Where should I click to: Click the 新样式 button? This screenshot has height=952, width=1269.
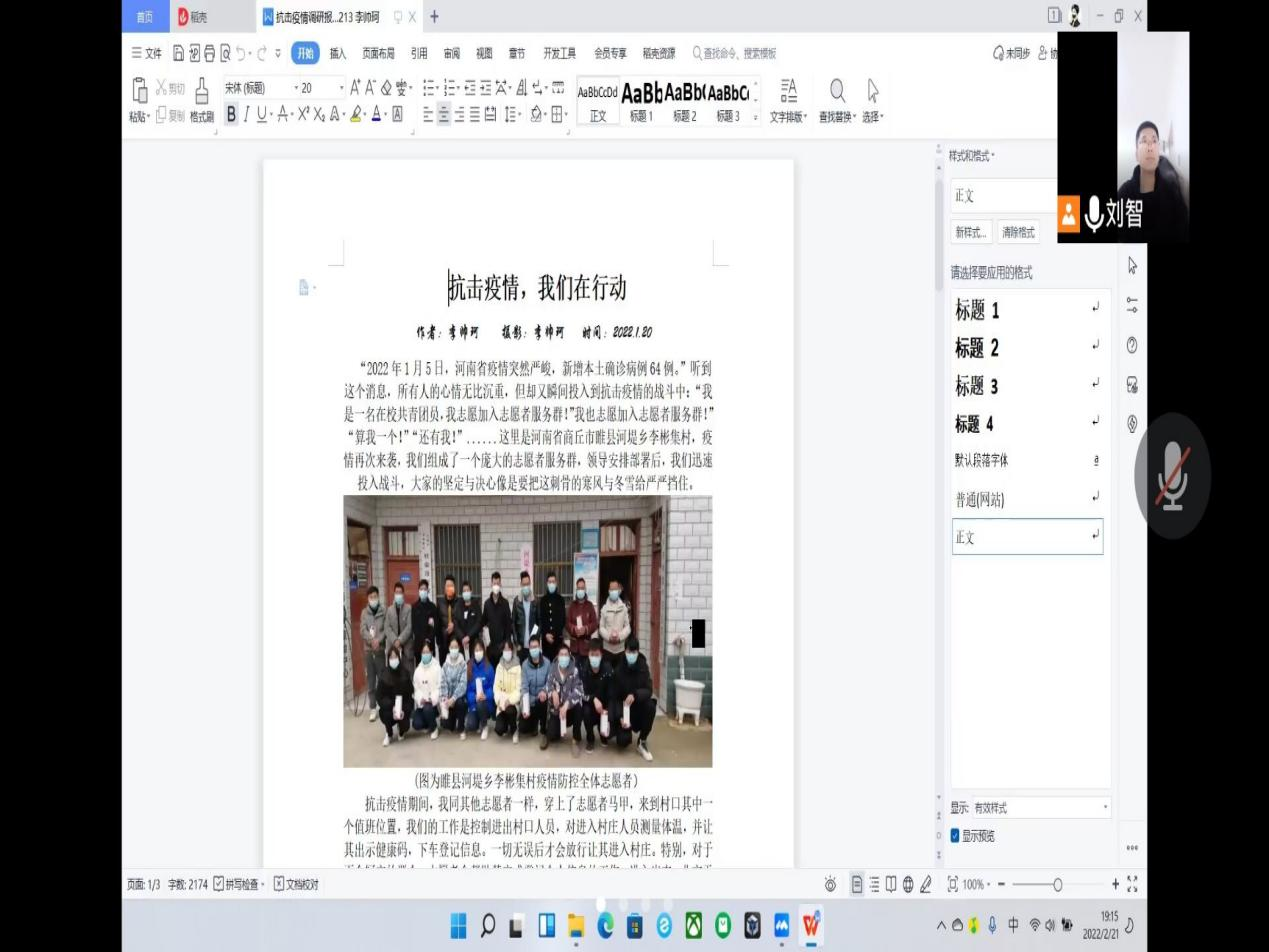(970, 232)
